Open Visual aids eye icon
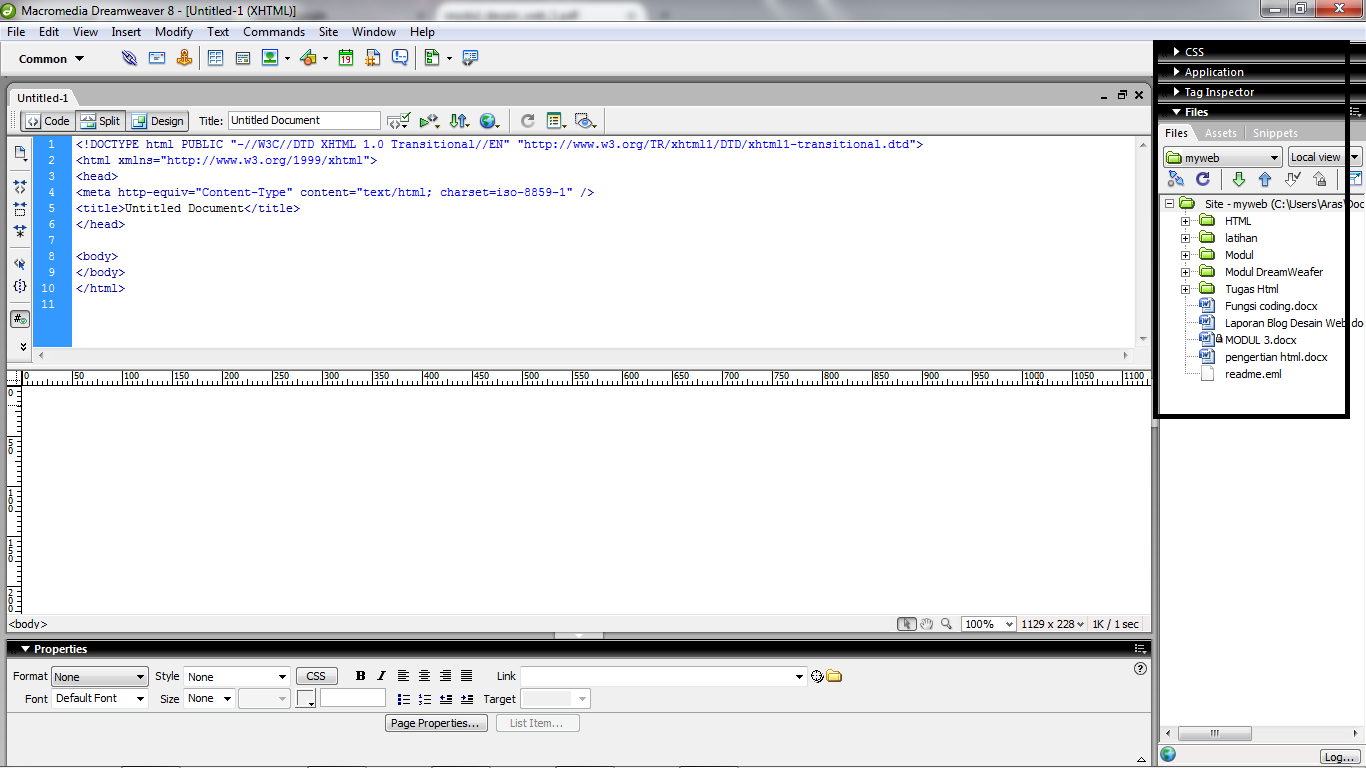This screenshot has height=768, width=1366. click(x=586, y=121)
